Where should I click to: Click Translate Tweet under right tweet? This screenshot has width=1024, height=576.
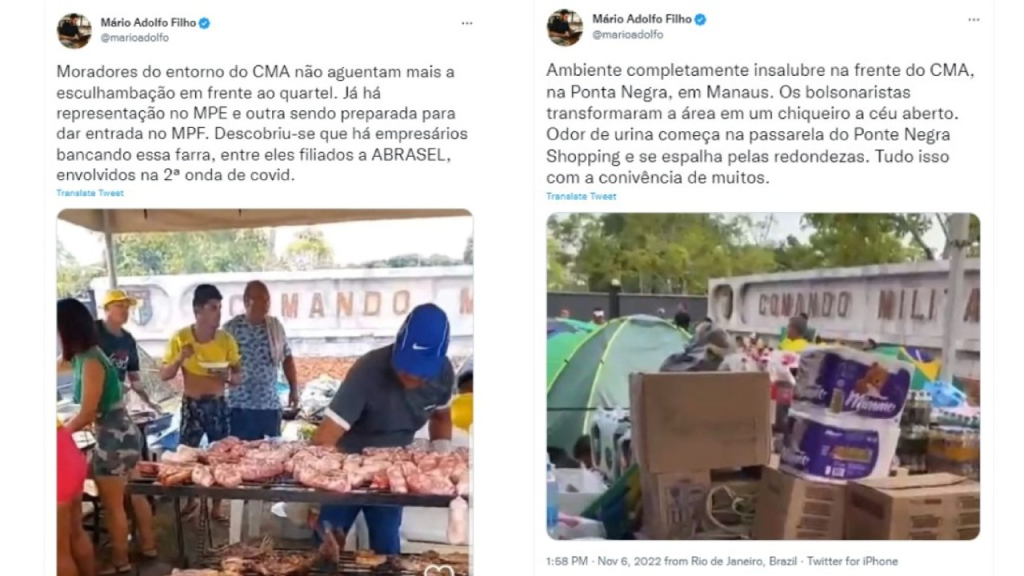581,197
